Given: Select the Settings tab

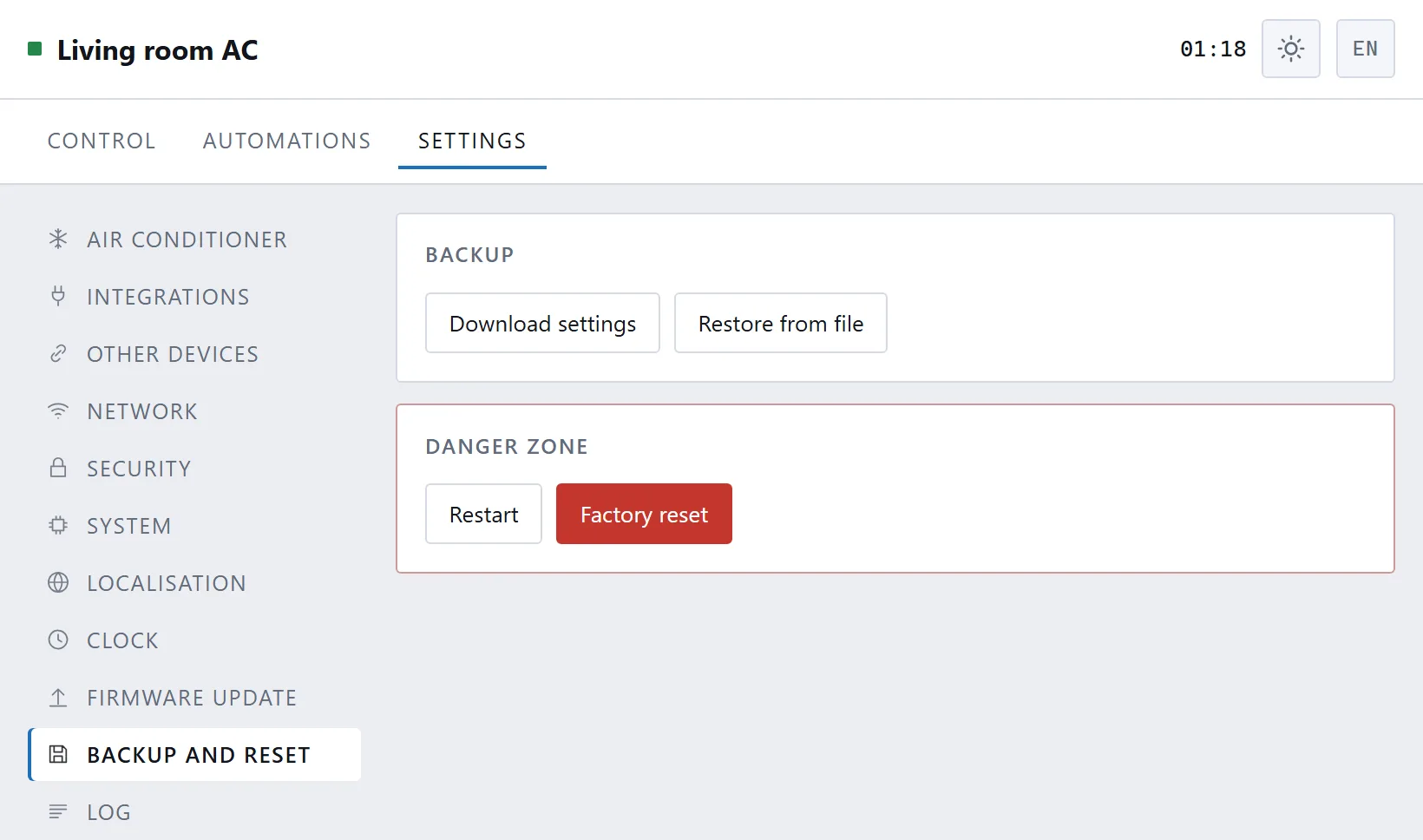Looking at the screenshot, I should click(472, 141).
